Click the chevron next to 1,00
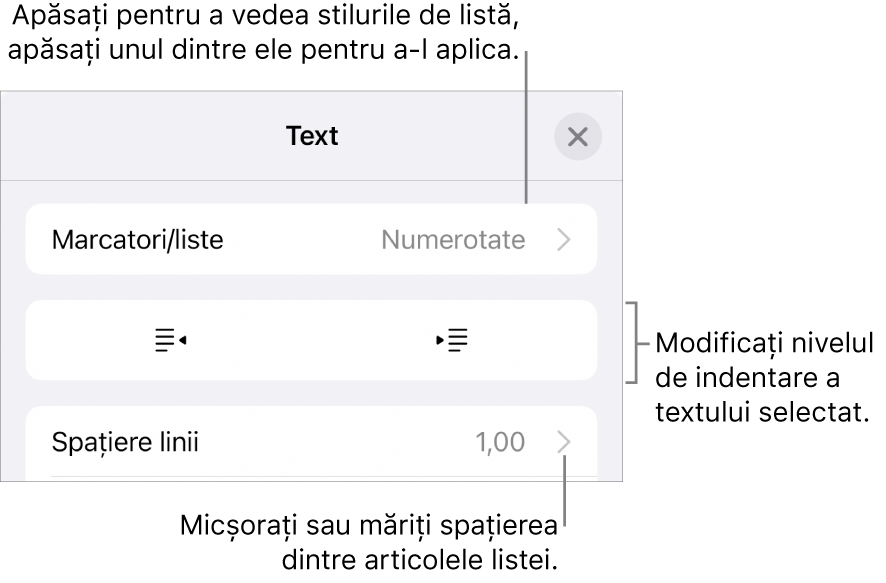 coord(566,442)
